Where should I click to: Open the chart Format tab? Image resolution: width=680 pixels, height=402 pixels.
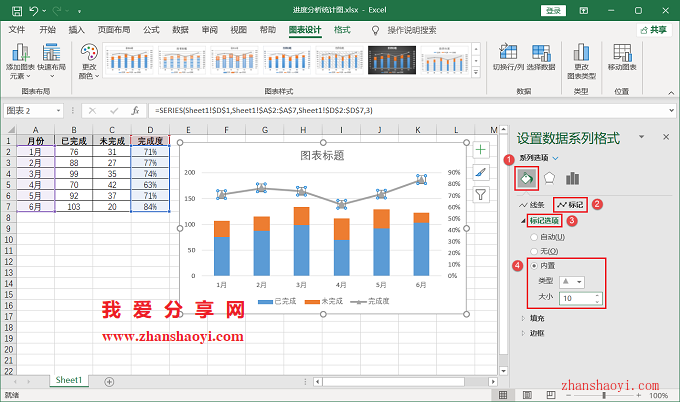342,29
